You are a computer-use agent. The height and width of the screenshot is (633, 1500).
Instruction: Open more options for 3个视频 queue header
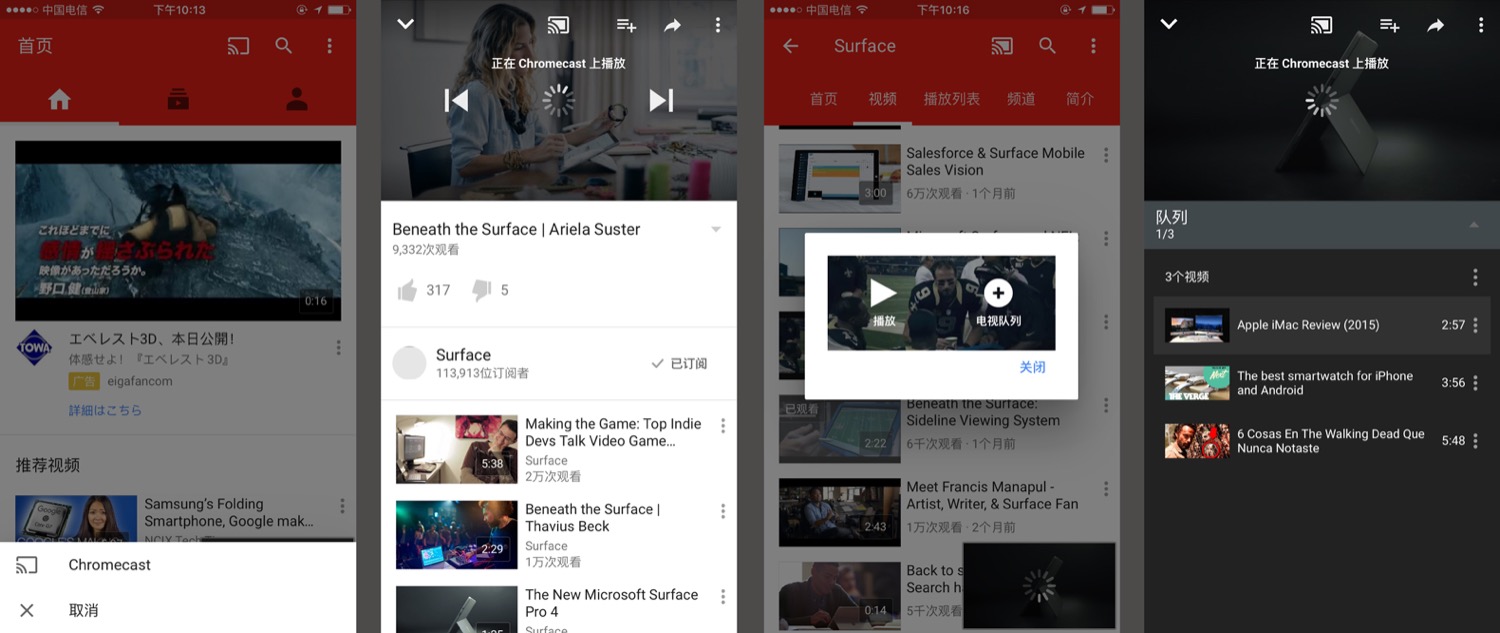(x=1476, y=277)
